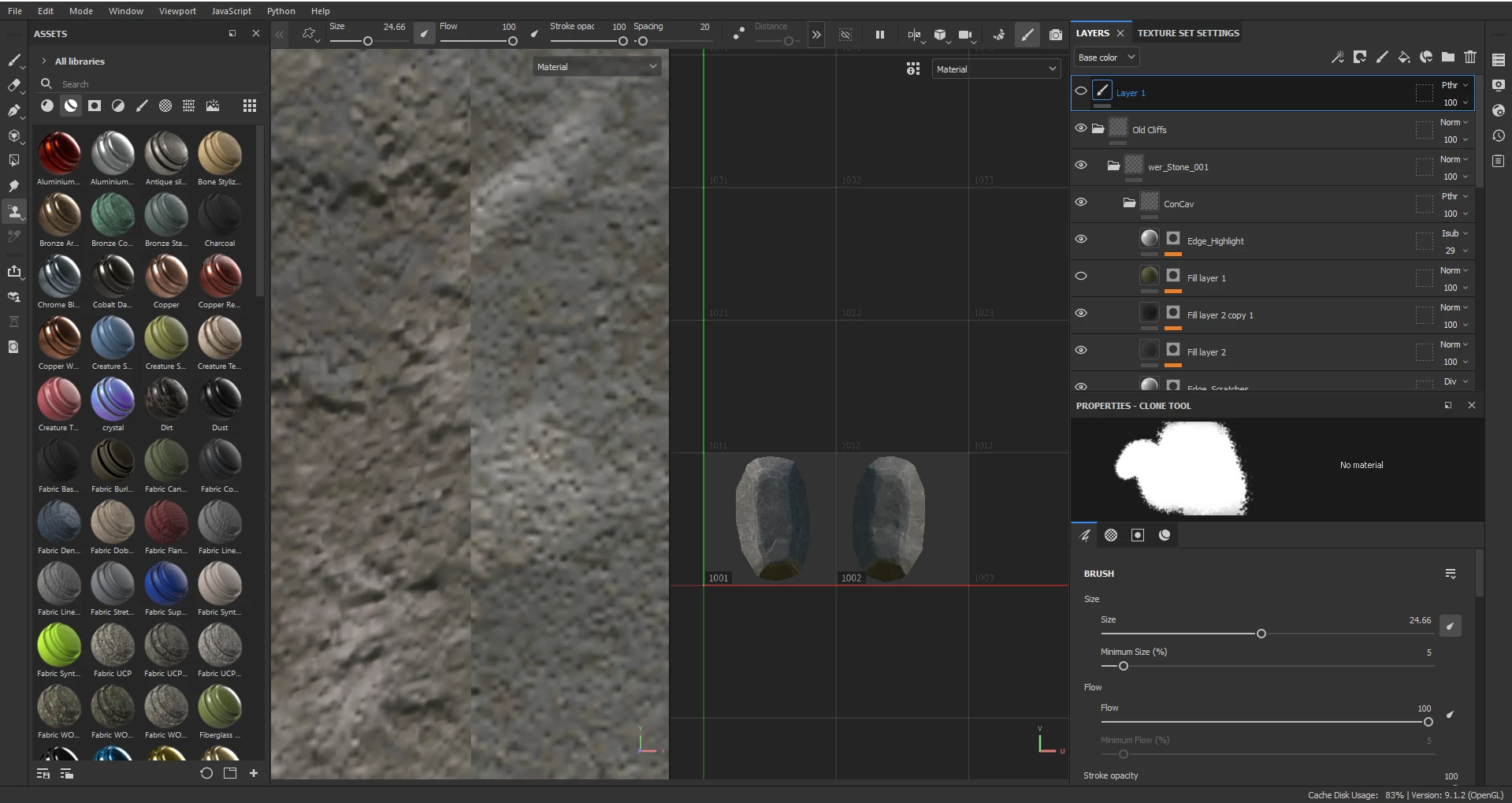The image size is (1512, 803).
Task: Toggle visibility of Edge_Highlight layer
Action: (x=1081, y=239)
